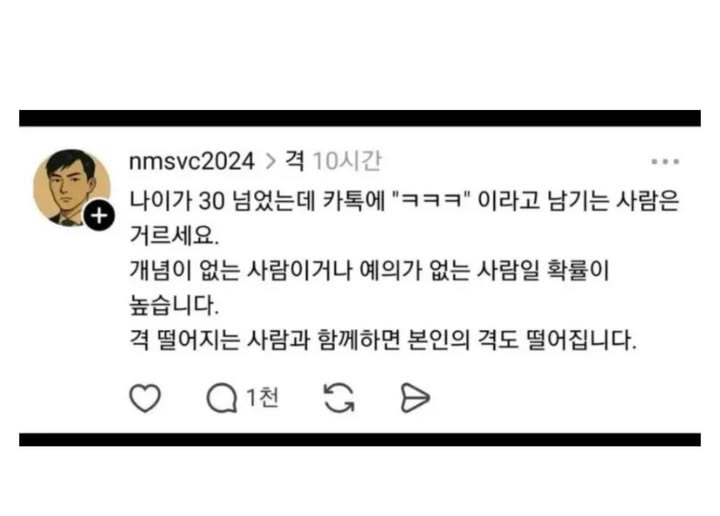The width and height of the screenshot is (720, 516).
Task: Click the chevron arrow beside nmsvc2024
Action: [x=270, y=162]
